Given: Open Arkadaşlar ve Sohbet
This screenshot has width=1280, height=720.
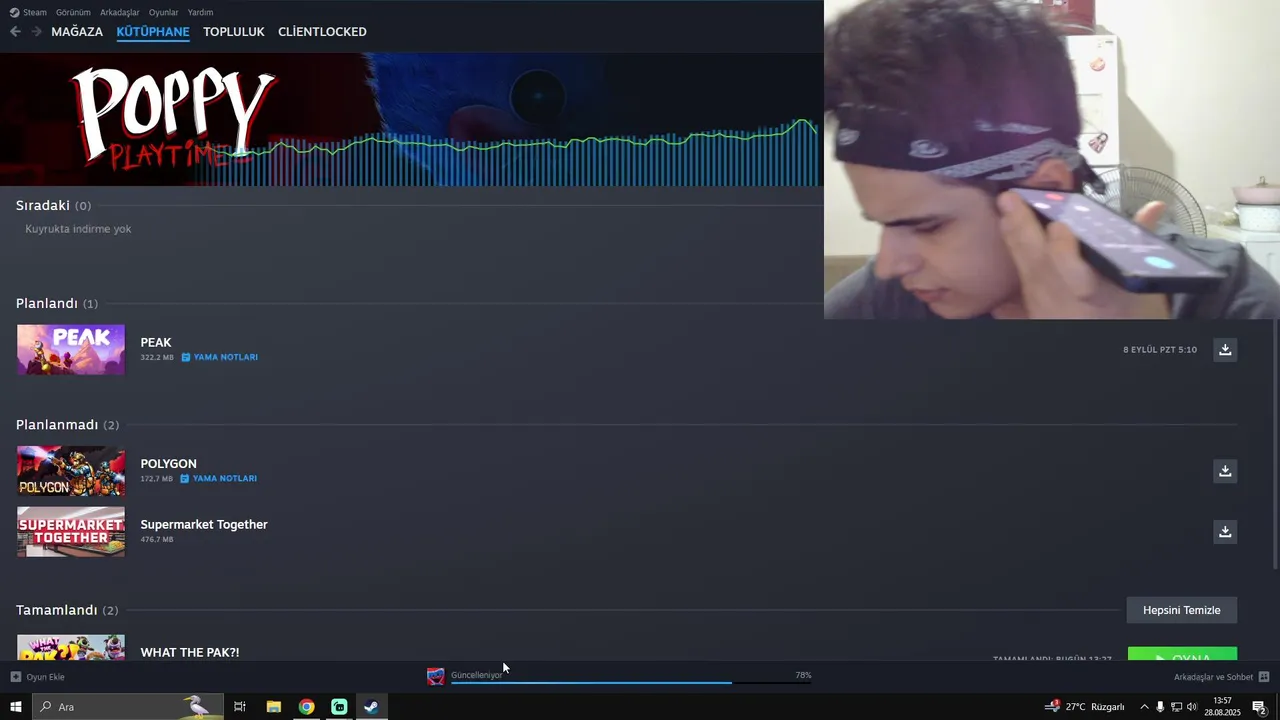Looking at the screenshot, I should 1221,677.
